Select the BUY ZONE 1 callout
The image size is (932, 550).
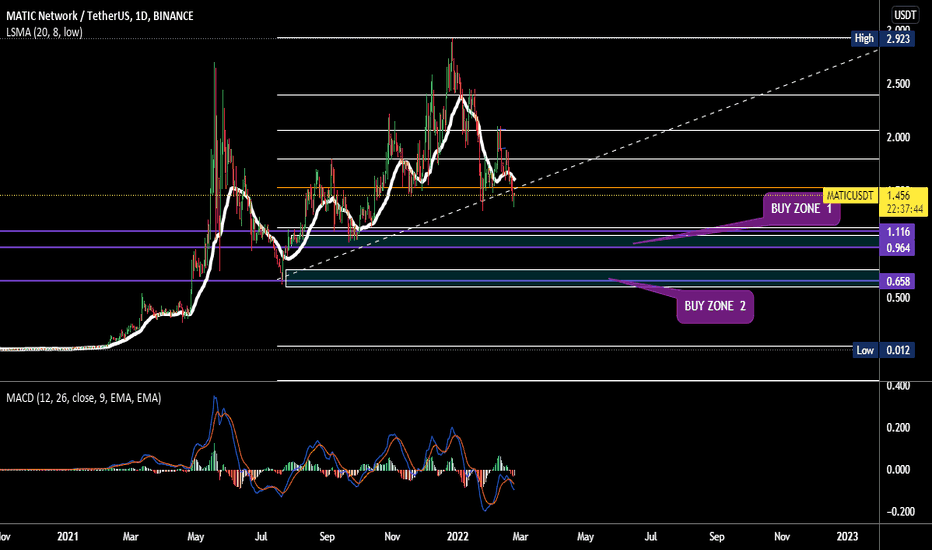[x=801, y=208]
